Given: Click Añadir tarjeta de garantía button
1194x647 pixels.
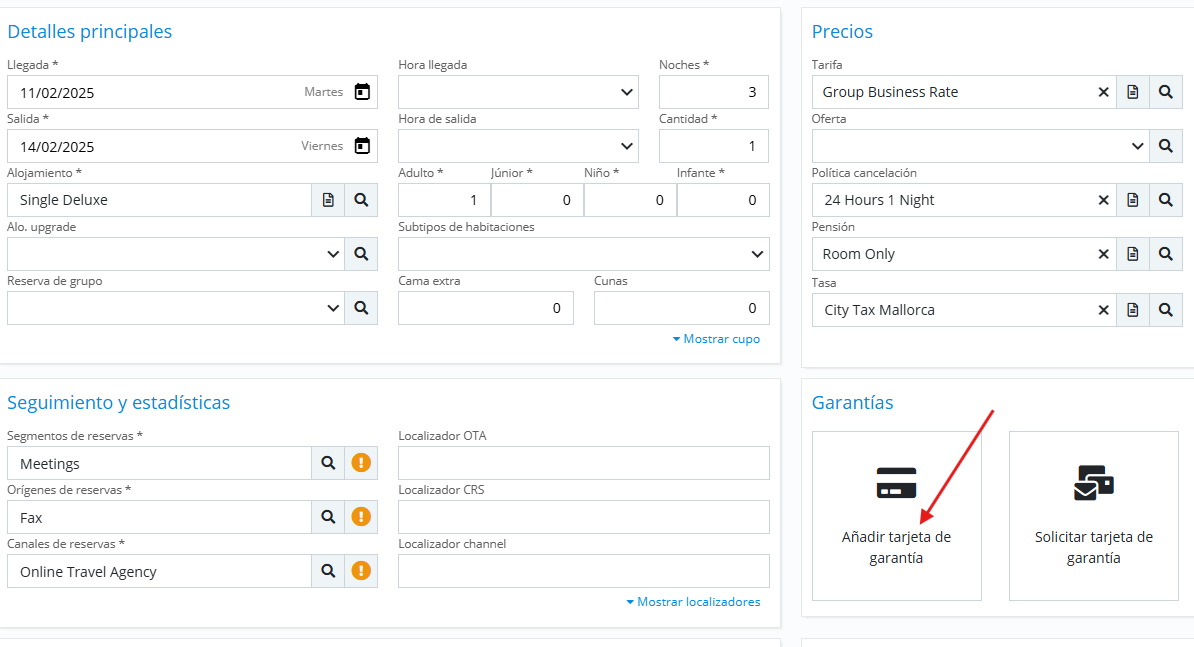Looking at the screenshot, I should coord(896,516).
